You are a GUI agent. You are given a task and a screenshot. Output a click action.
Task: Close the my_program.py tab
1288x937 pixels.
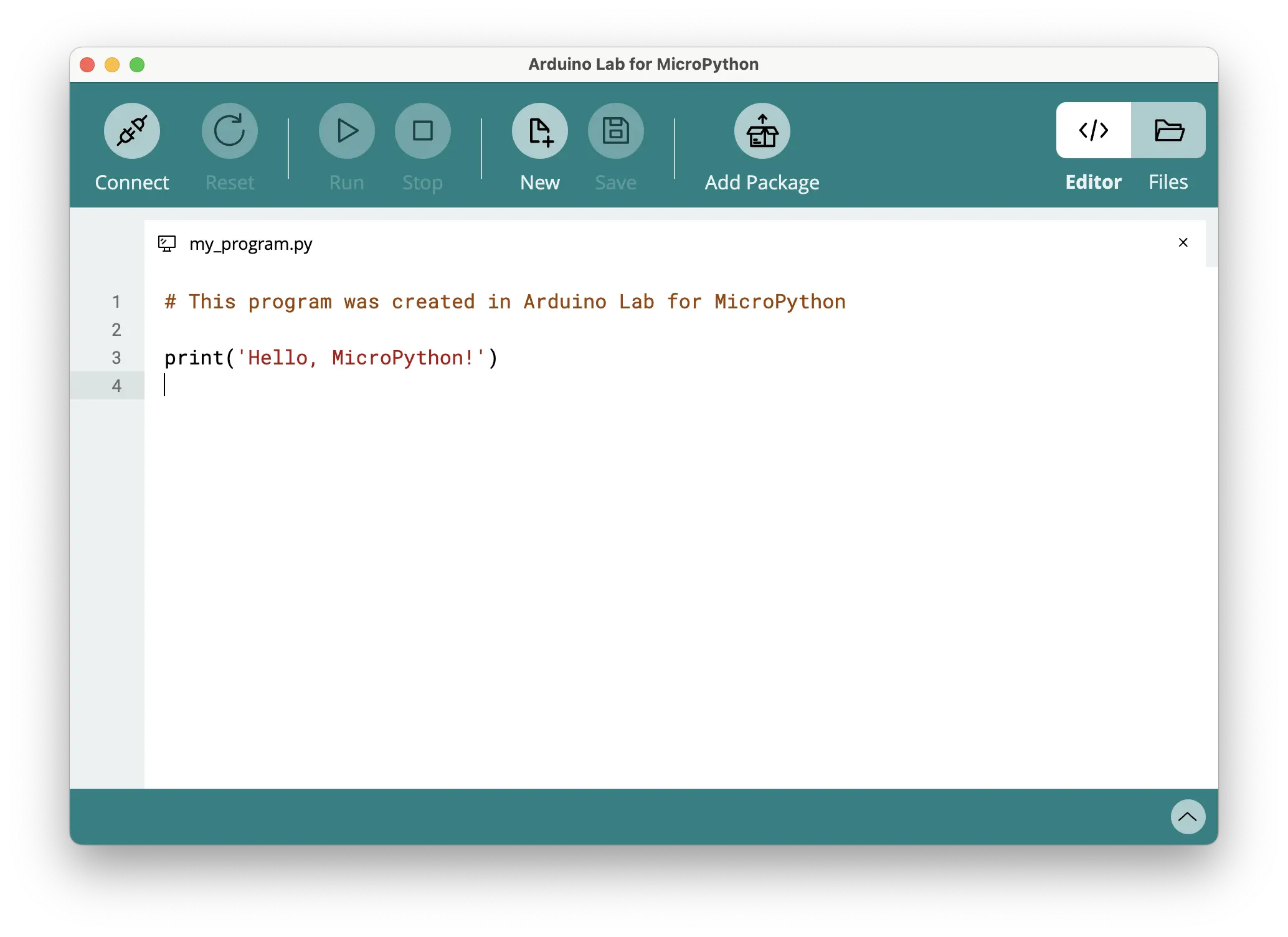[1183, 242]
